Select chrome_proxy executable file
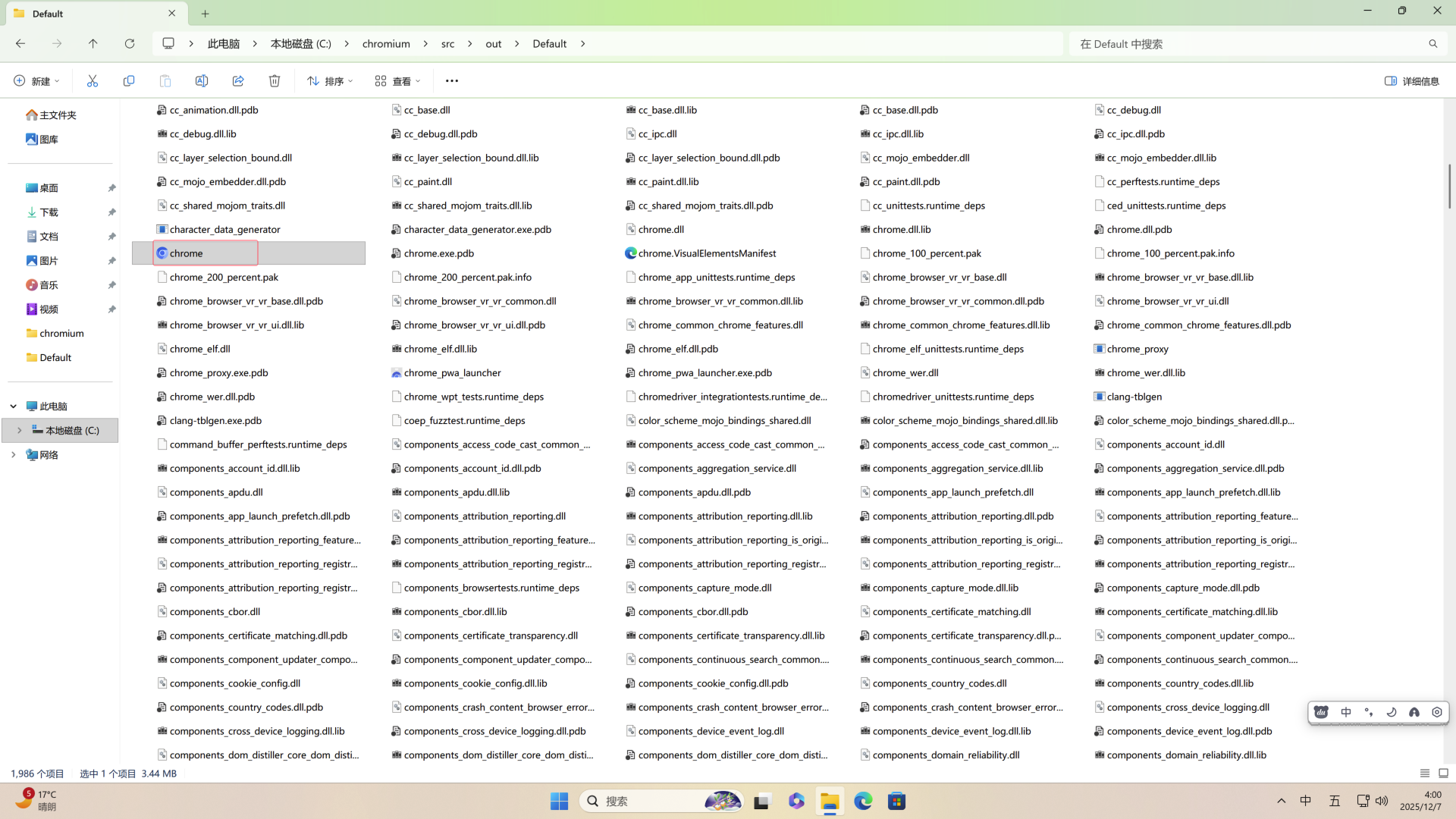This screenshot has height=819, width=1456. (x=1137, y=349)
